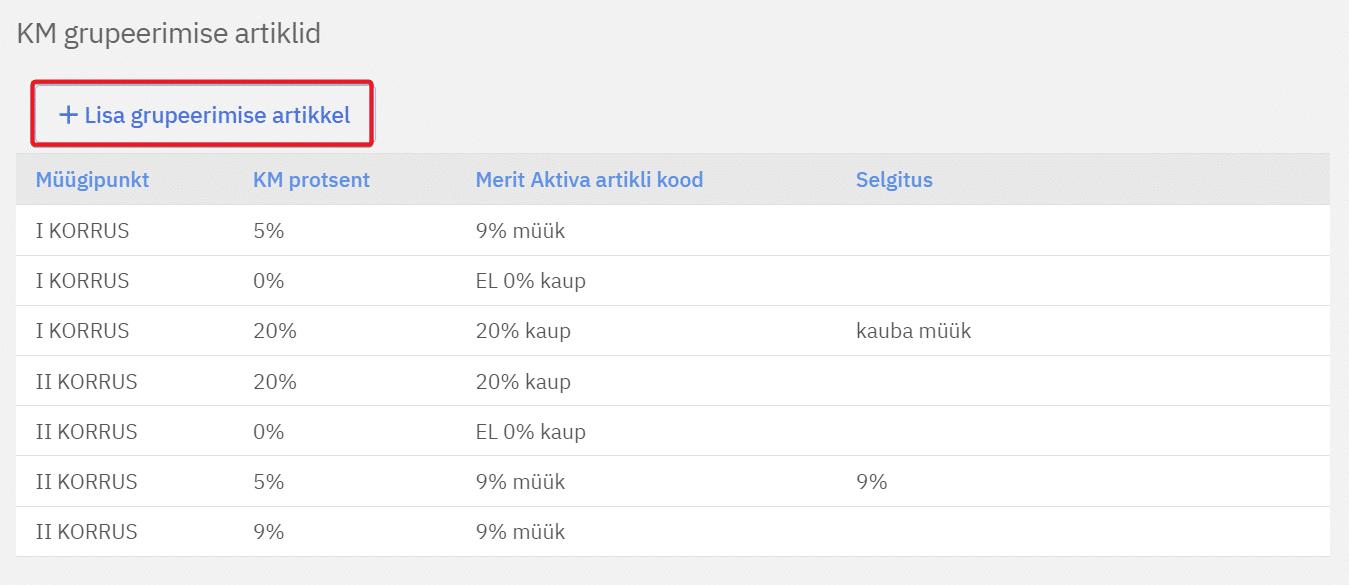The image size is (1349, 585).
Task: Select the Merit Aktiva artikli kood header
Action: [x=589, y=180]
